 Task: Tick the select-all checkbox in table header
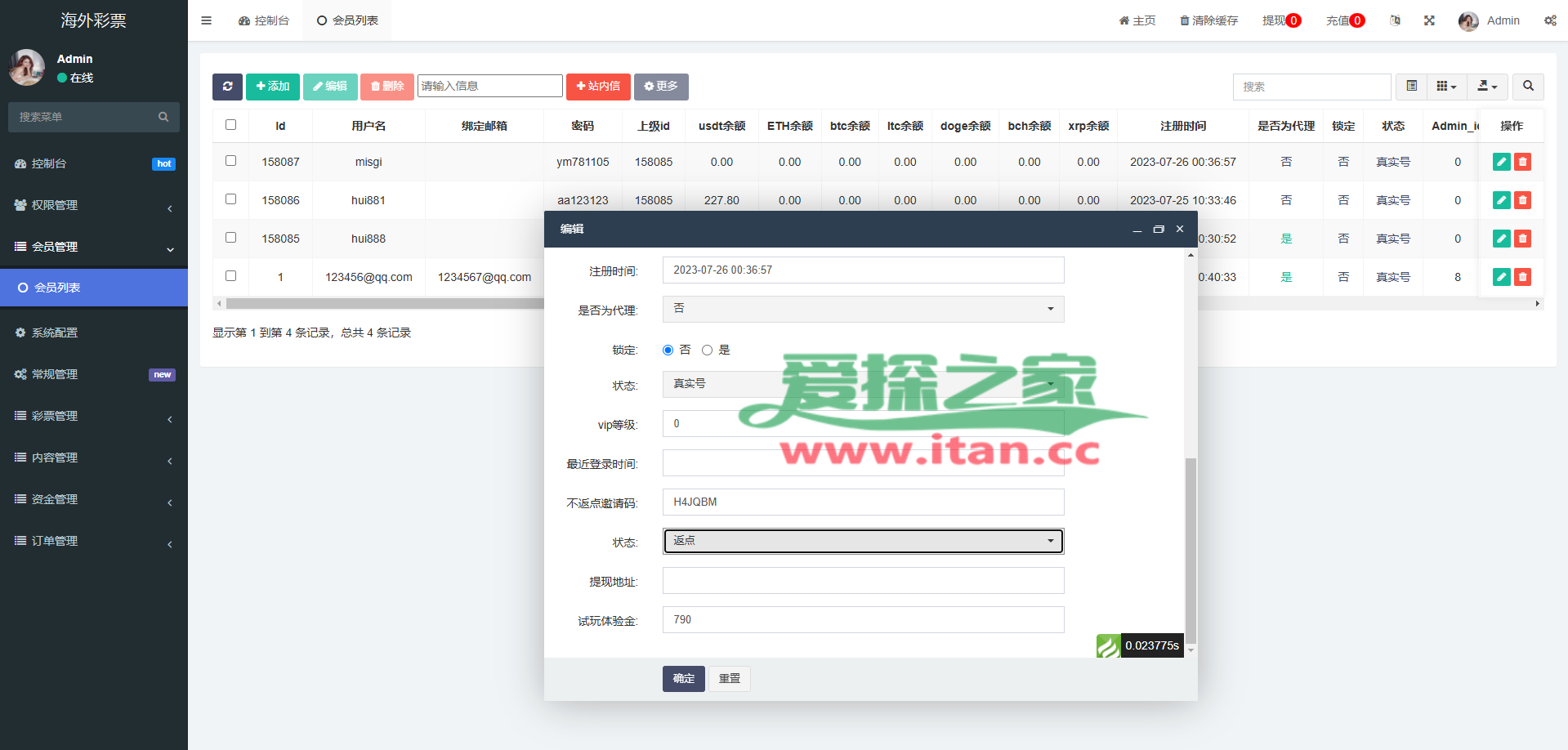[x=231, y=125]
